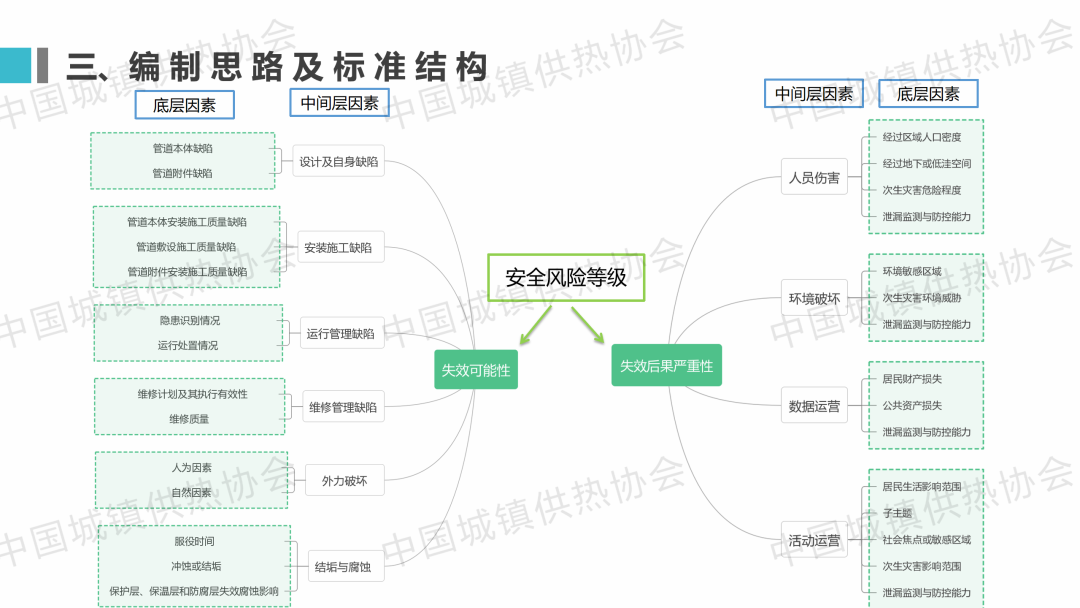1080x608 pixels.
Task: Click the 安全风险等级 central node
Action: pos(566,277)
